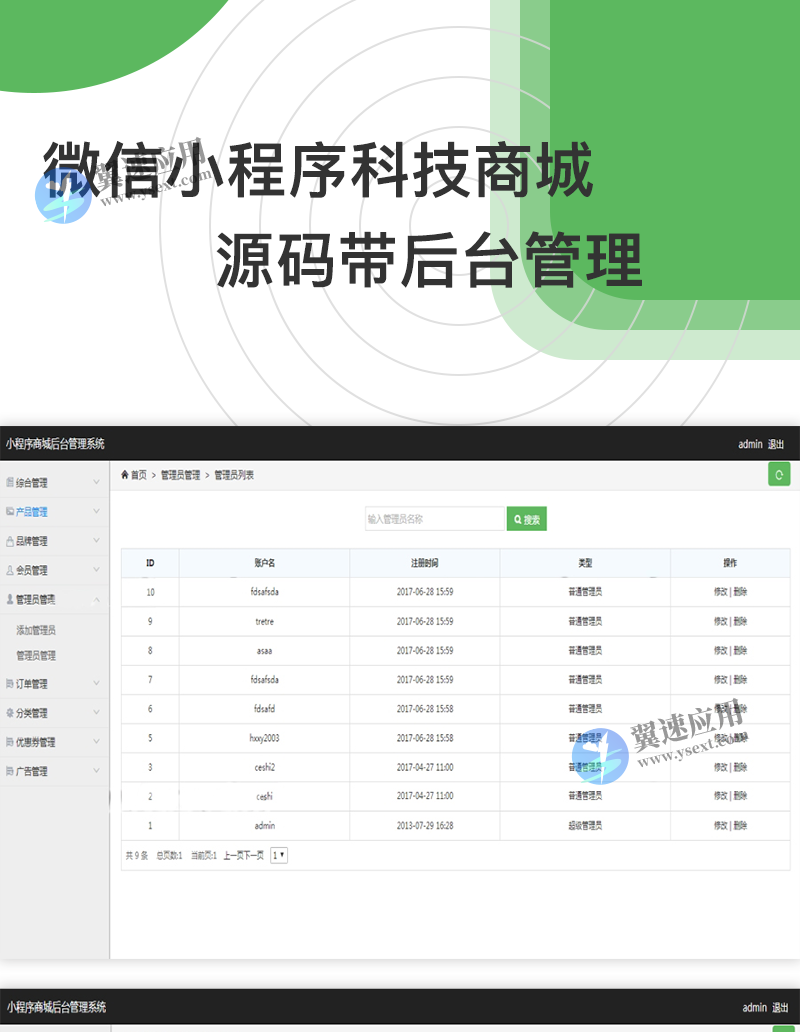Click the 优惠券管理 coupon icon
The width and height of the screenshot is (800, 1032).
point(10,741)
